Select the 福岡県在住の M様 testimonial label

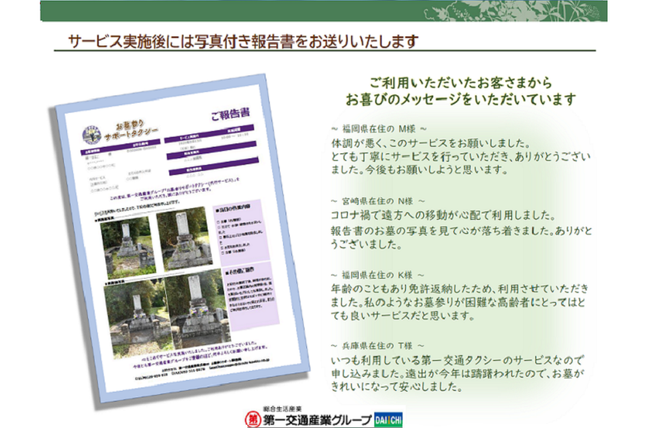tap(380, 129)
